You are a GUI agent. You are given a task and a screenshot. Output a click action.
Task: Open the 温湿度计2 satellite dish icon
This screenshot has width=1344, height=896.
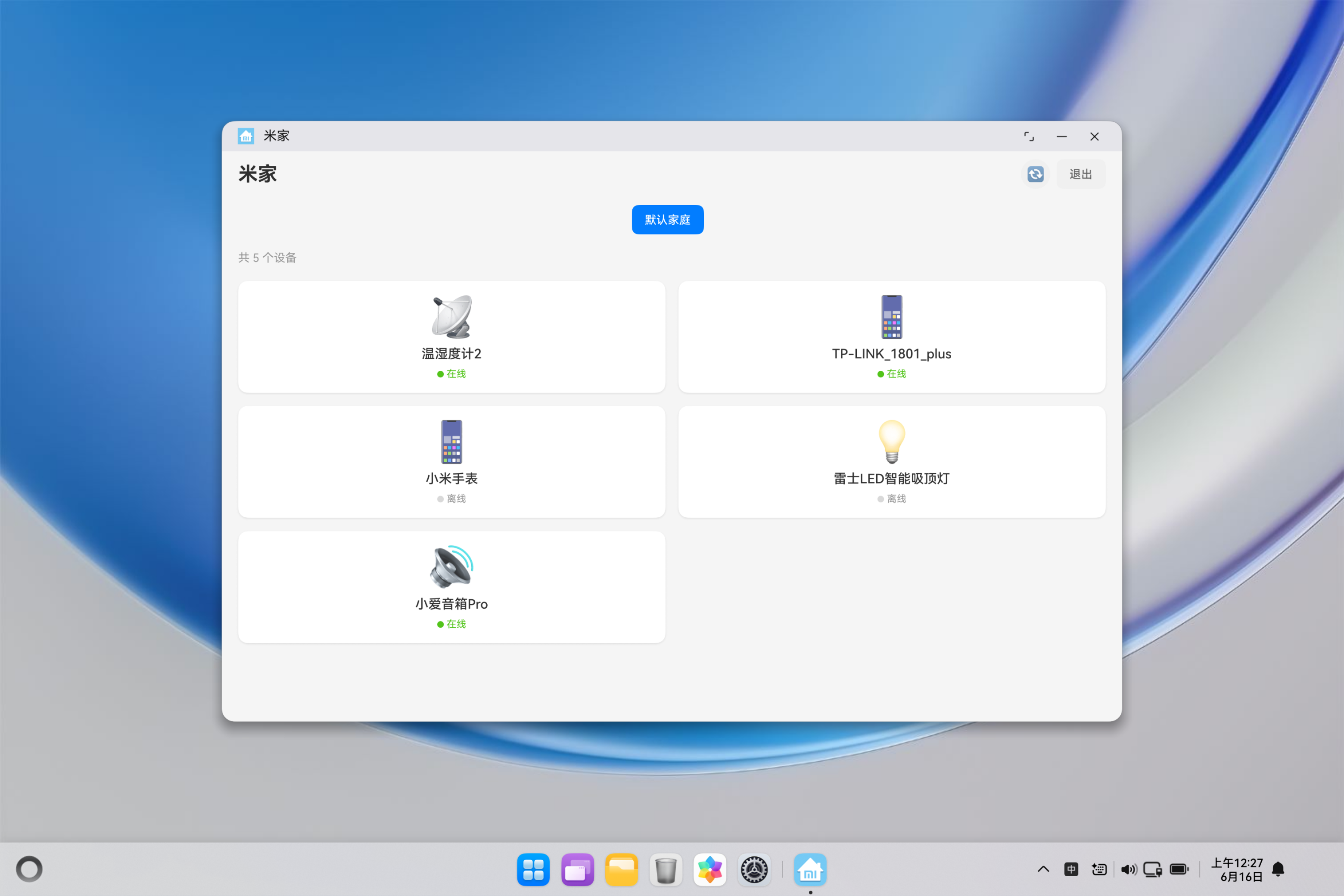click(x=451, y=317)
